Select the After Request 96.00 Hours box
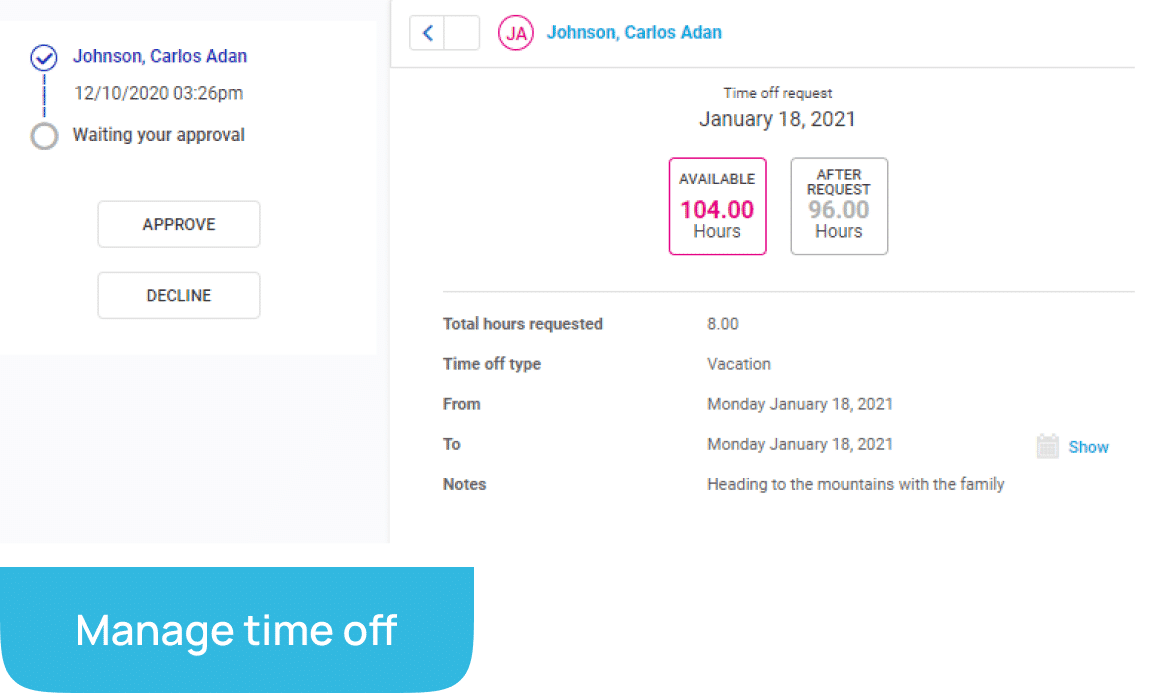Viewport: 1158px width, 693px height. pos(839,206)
